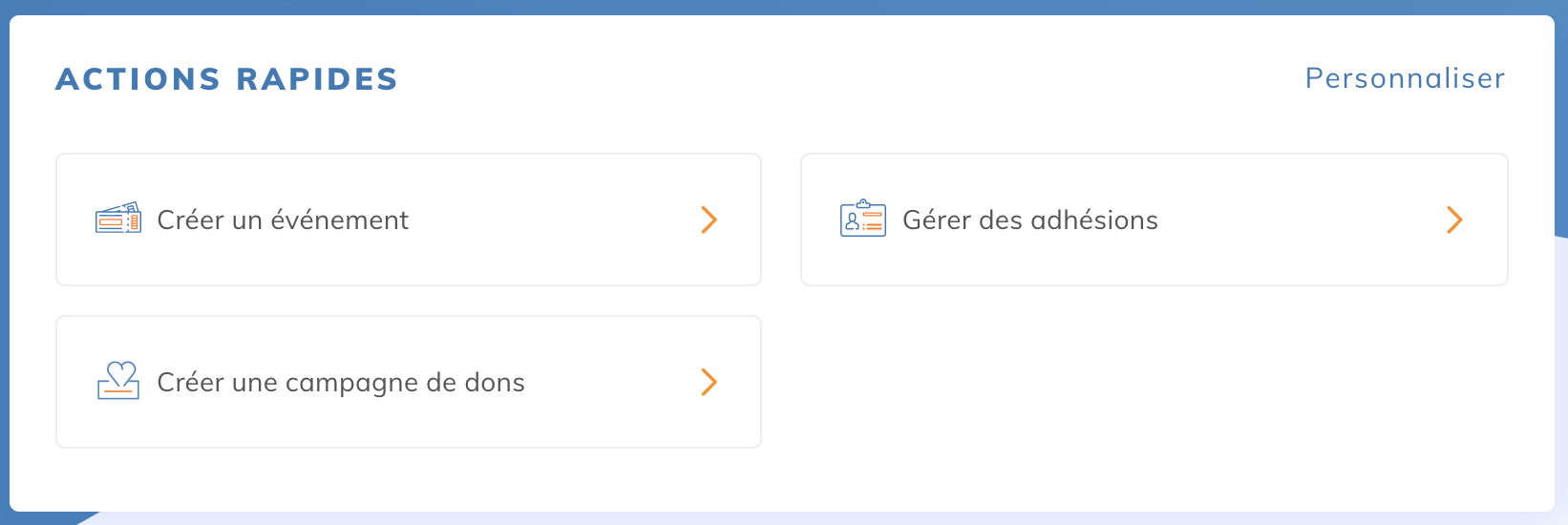
Task: Click the heart donation box icon
Action: (118, 381)
